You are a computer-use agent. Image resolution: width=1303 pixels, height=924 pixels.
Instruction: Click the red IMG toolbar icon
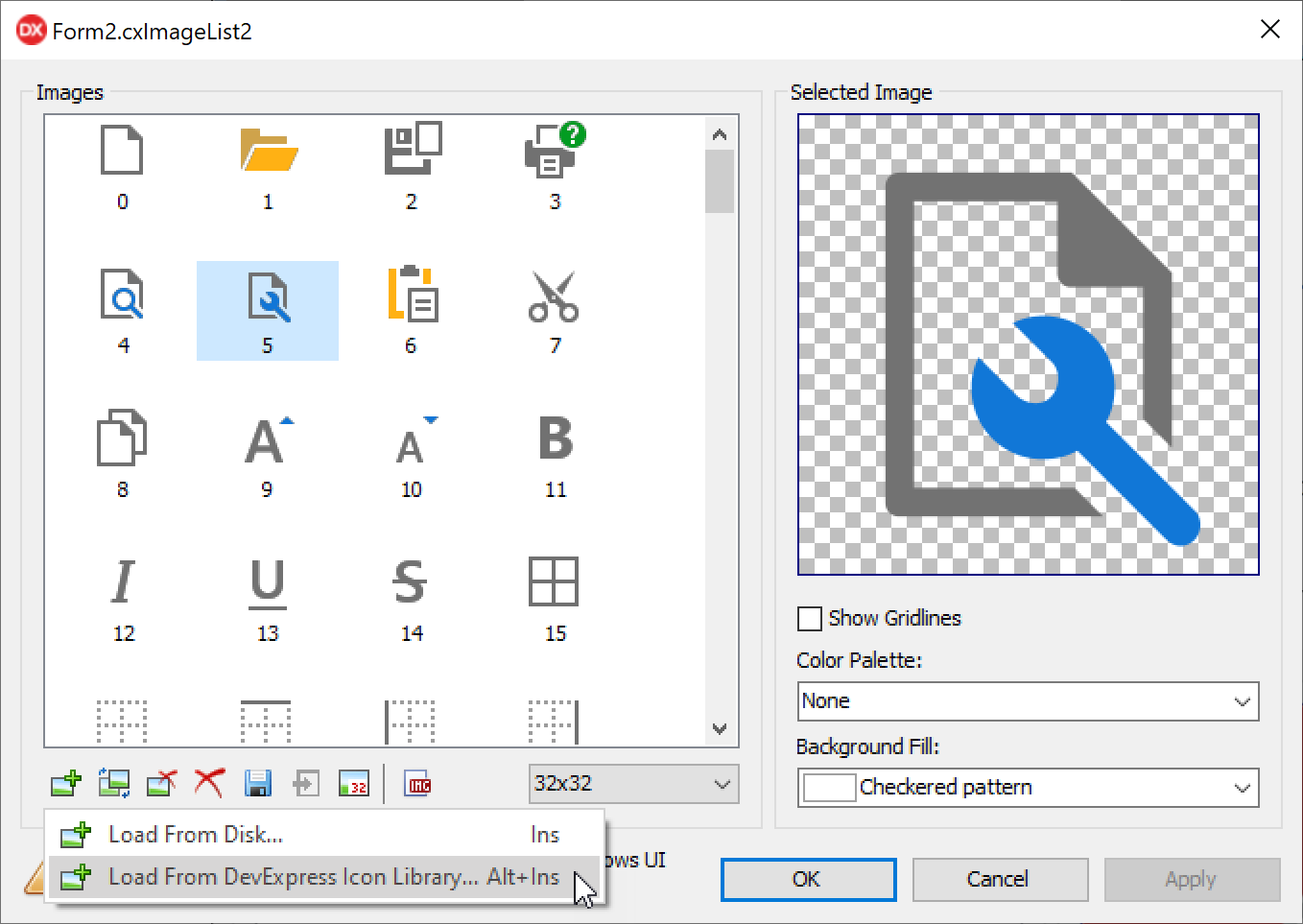[x=418, y=784]
